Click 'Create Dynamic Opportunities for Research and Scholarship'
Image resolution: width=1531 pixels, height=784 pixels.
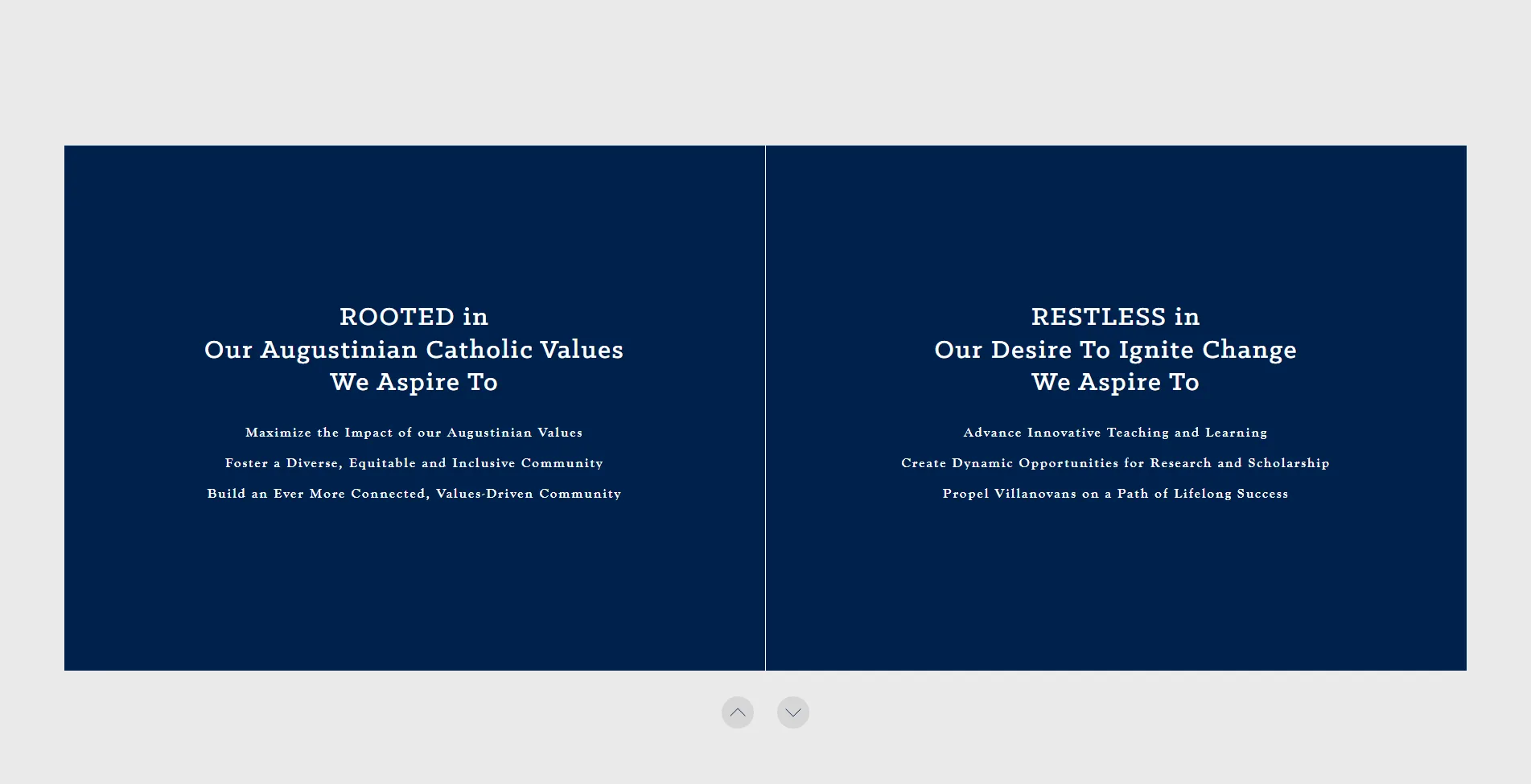click(1116, 463)
